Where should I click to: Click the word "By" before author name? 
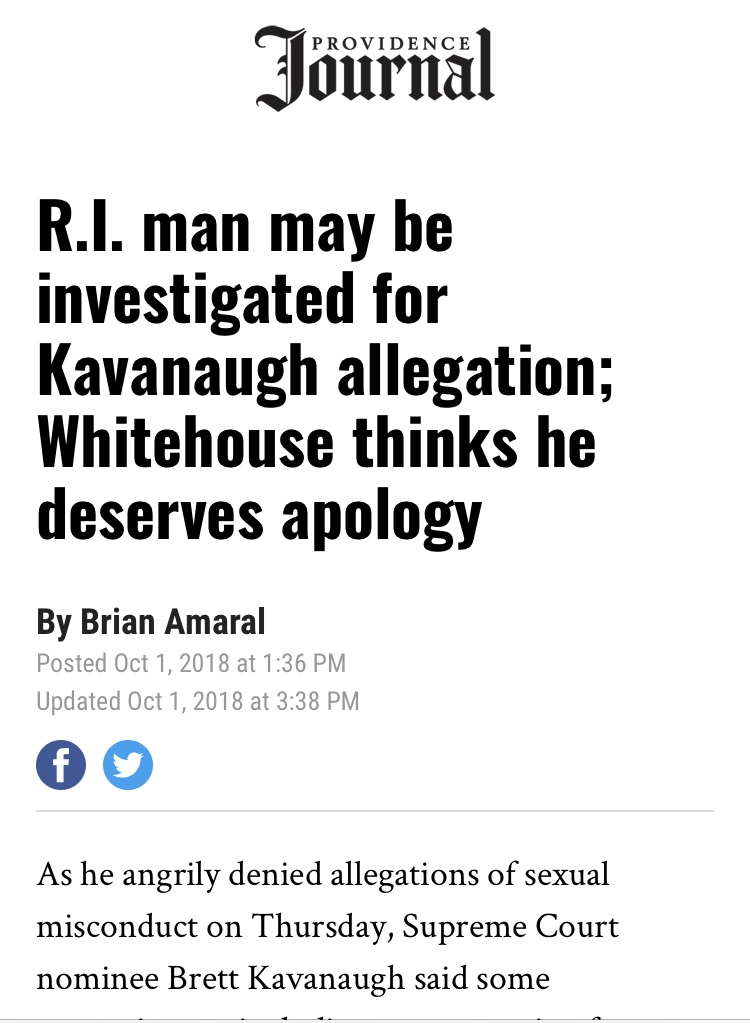click(54, 622)
